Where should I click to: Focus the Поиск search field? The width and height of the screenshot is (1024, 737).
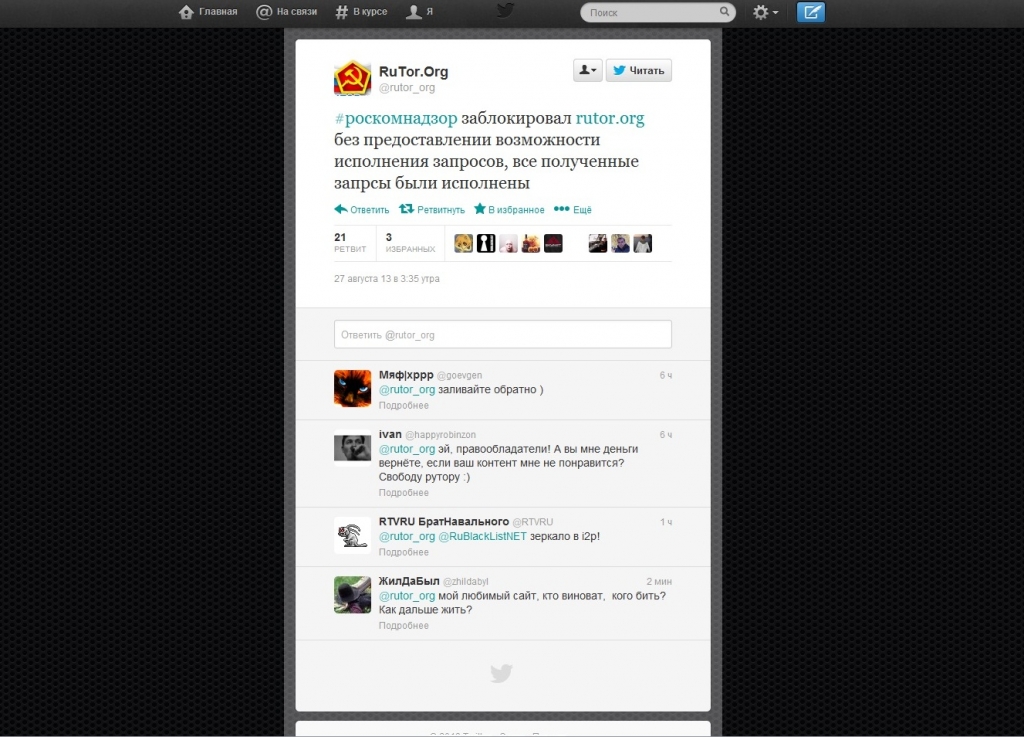click(x=650, y=12)
